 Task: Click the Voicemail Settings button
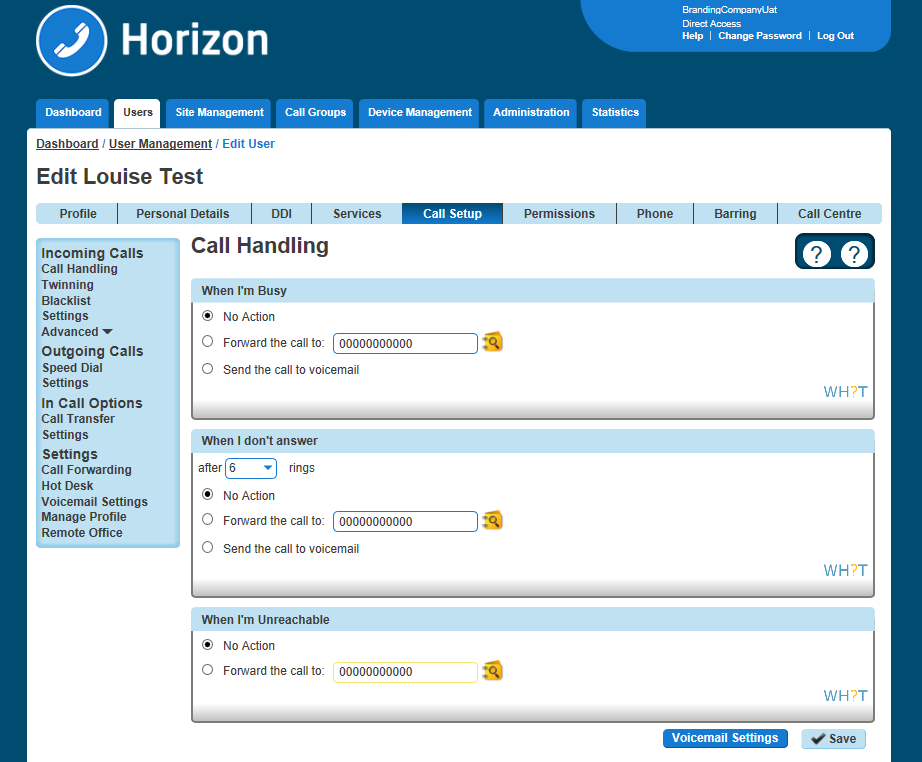pyautogui.click(x=725, y=738)
